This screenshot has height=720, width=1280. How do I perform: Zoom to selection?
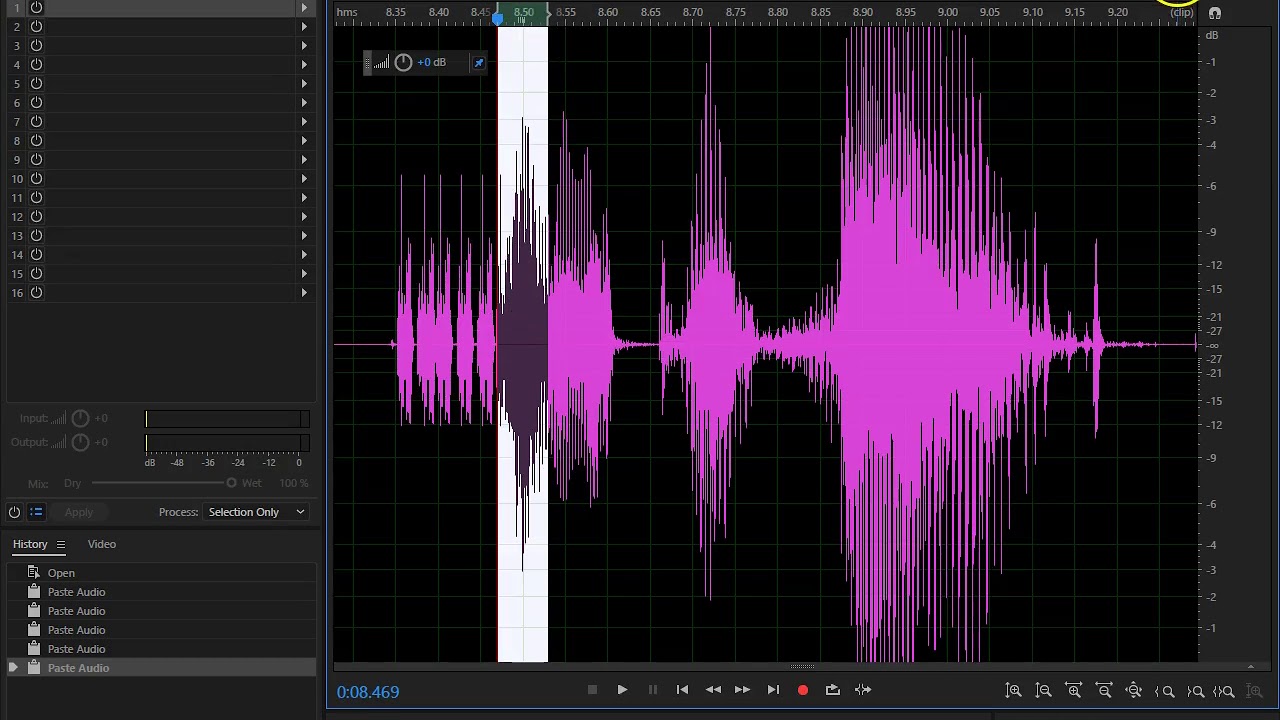pos(1224,691)
